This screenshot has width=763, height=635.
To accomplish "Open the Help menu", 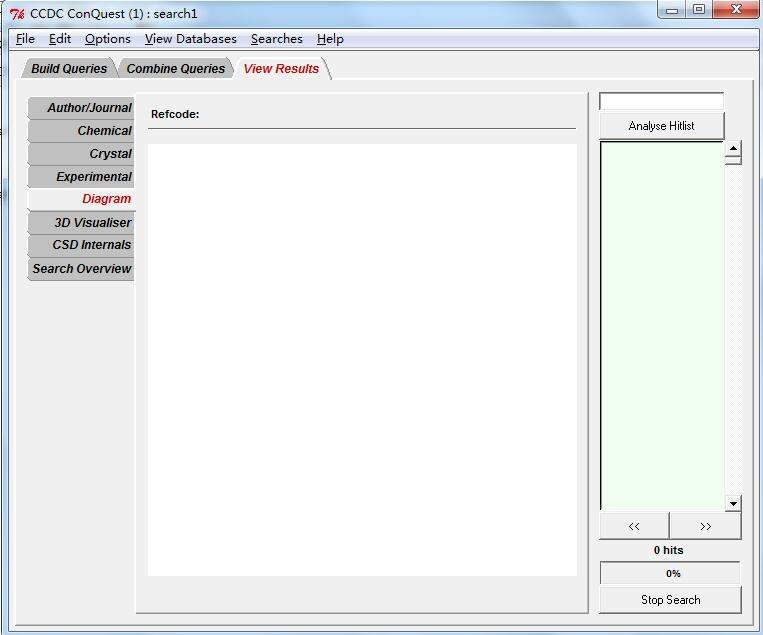I will click(x=330, y=39).
